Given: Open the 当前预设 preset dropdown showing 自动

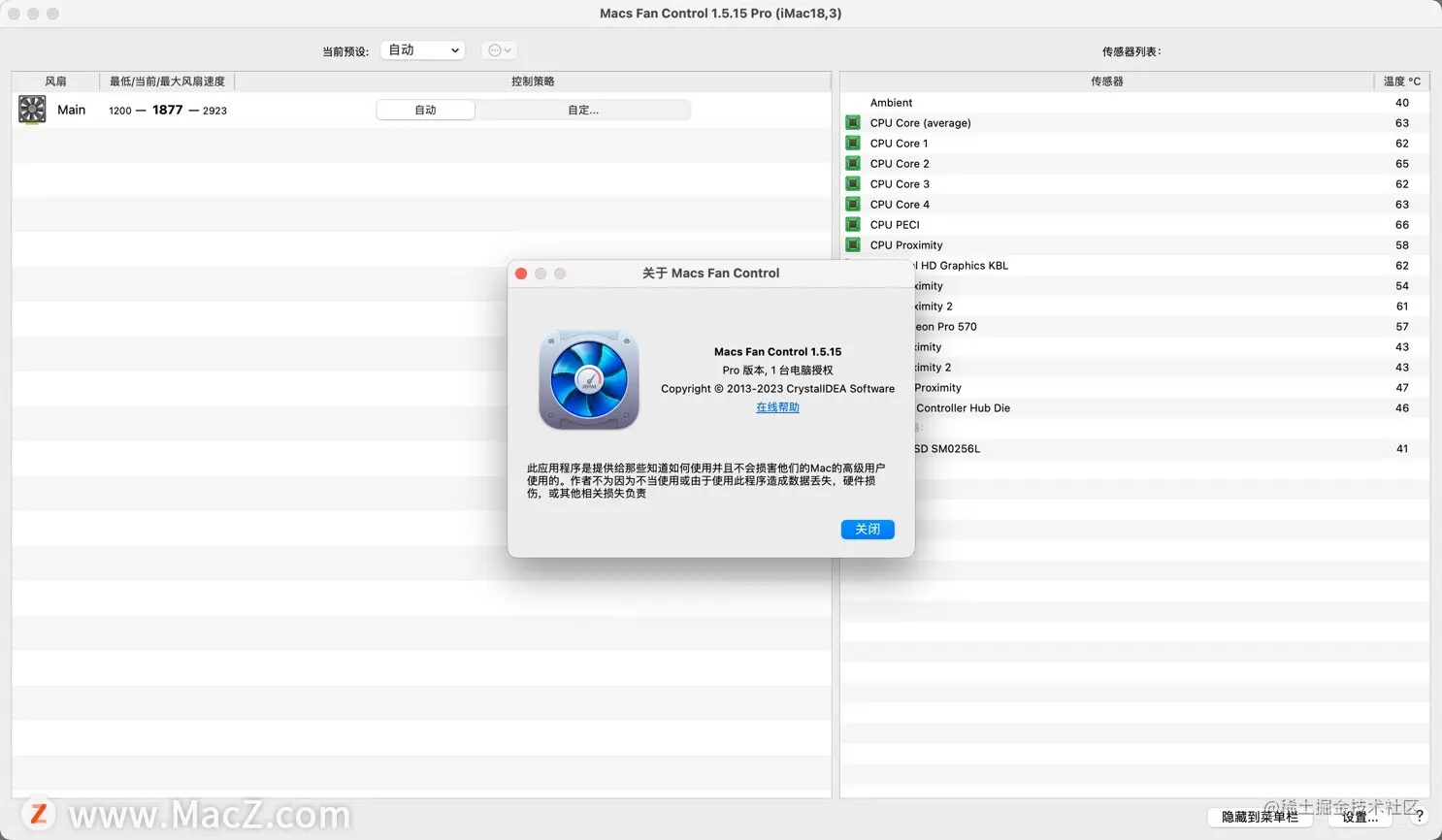Looking at the screenshot, I should point(423,50).
